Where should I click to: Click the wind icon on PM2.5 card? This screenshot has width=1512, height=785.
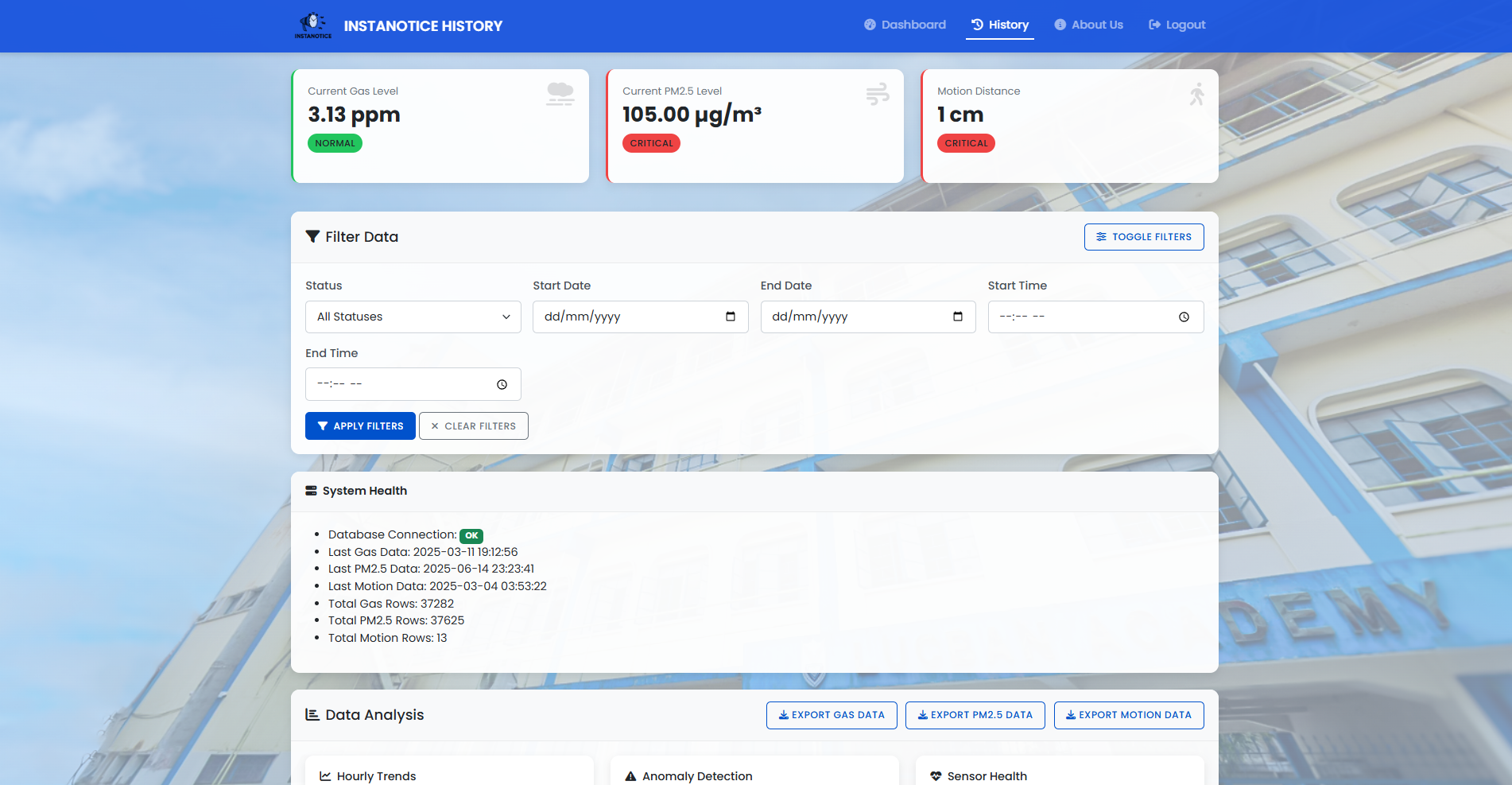click(x=877, y=95)
